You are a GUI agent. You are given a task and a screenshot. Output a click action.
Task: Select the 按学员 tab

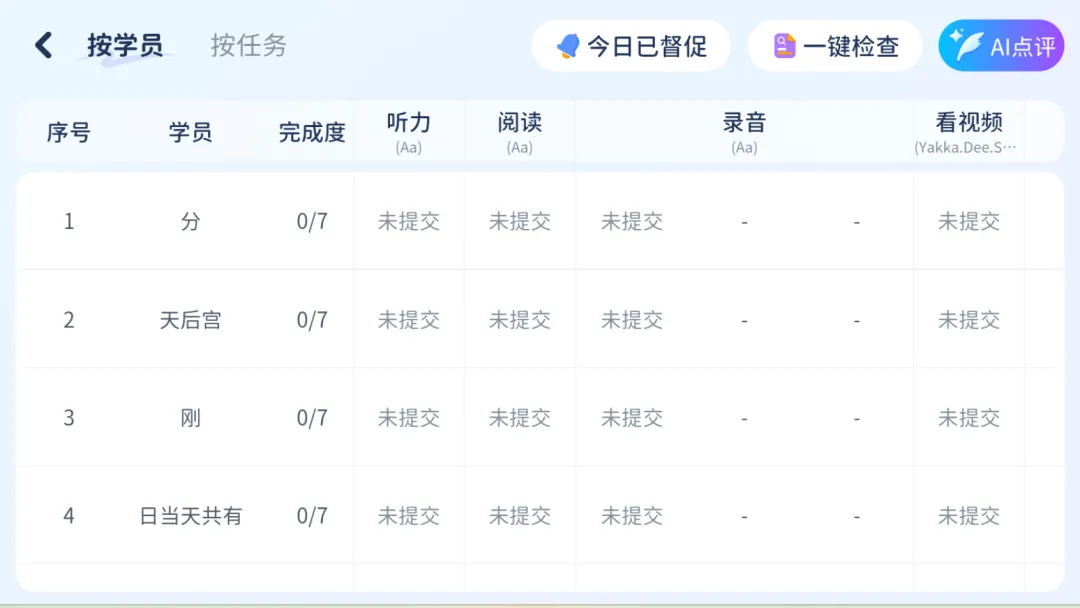coord(125,46)
